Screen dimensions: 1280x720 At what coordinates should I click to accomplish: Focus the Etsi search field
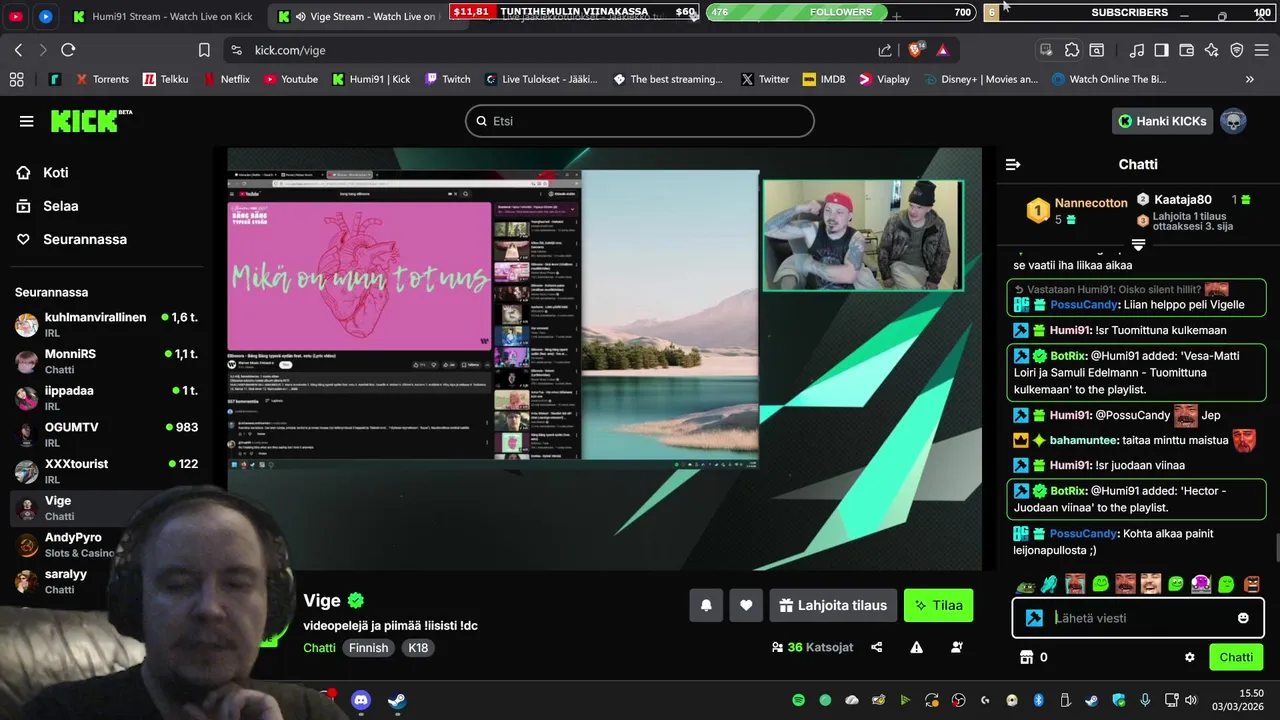(x=640, y=121)
